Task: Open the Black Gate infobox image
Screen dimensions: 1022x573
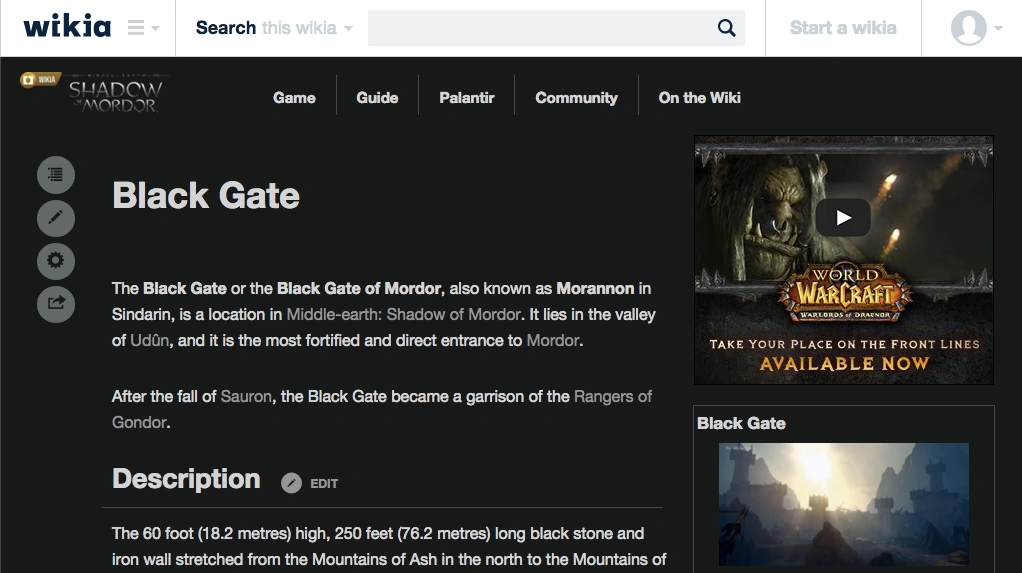Action: click(x=843, y=504)
